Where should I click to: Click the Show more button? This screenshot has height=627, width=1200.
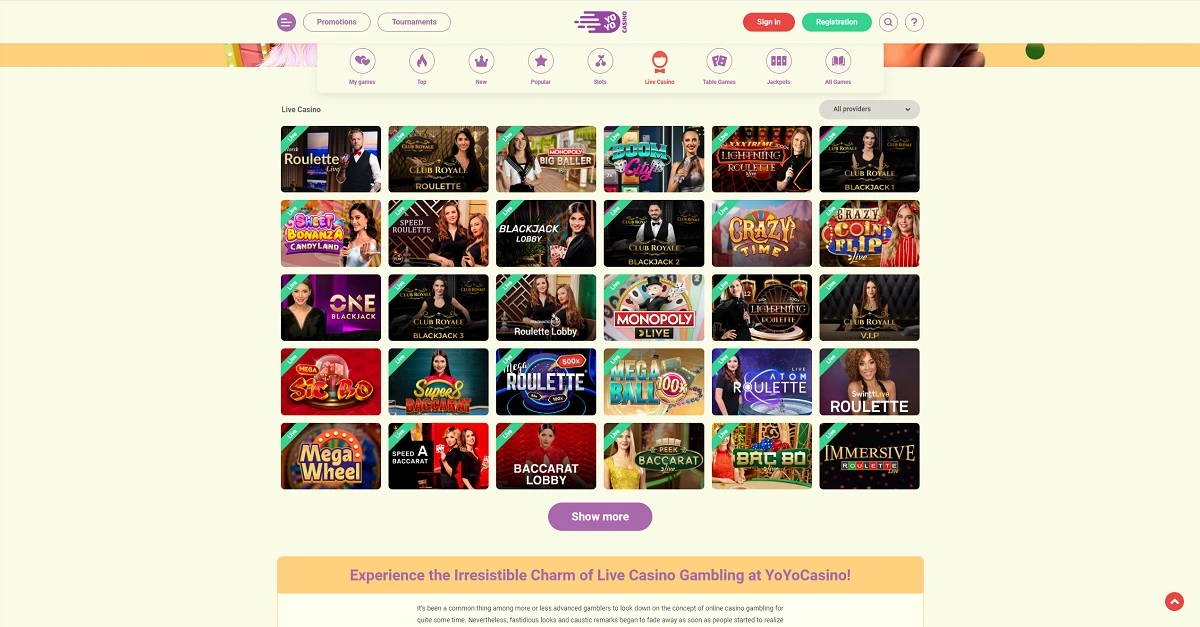tap(600, 517)
